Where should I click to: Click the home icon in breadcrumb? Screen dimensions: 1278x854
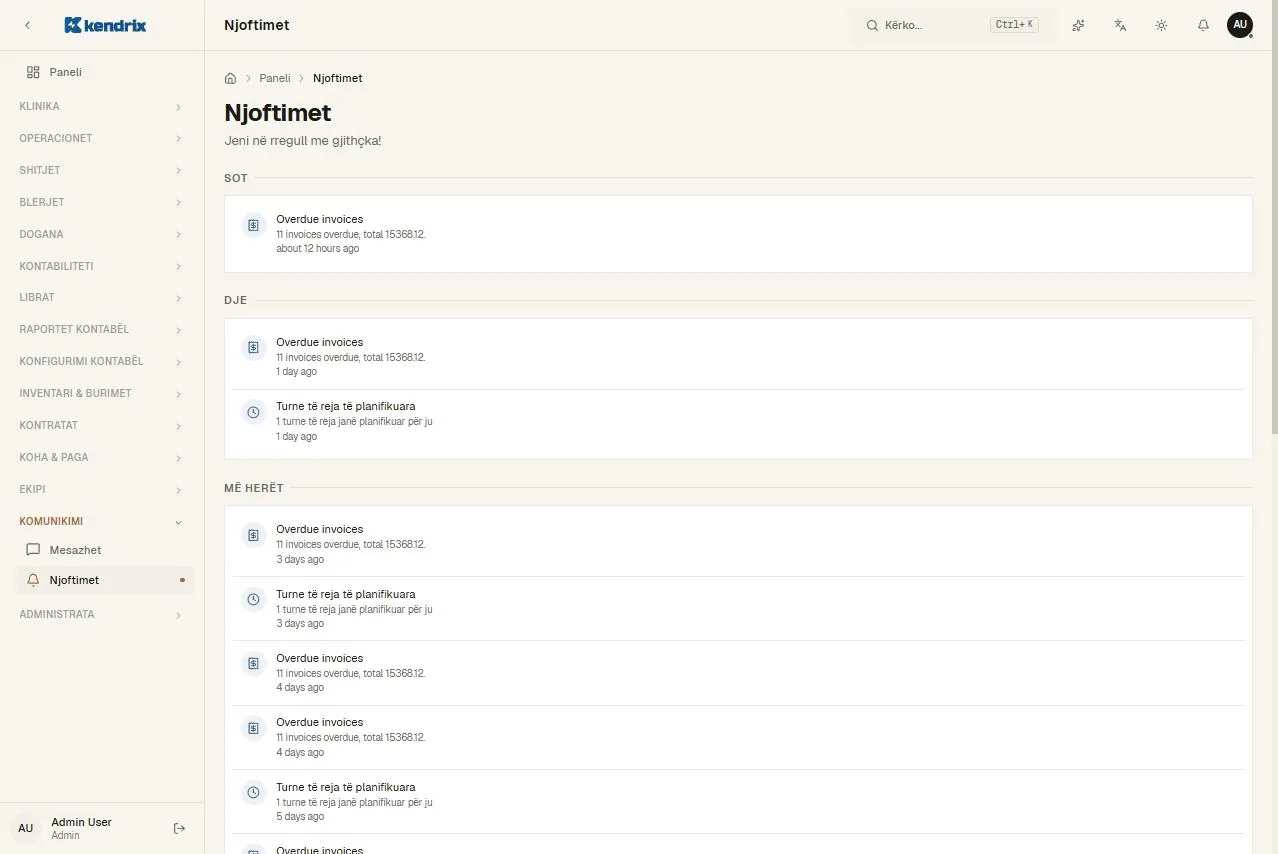(231, 78)
